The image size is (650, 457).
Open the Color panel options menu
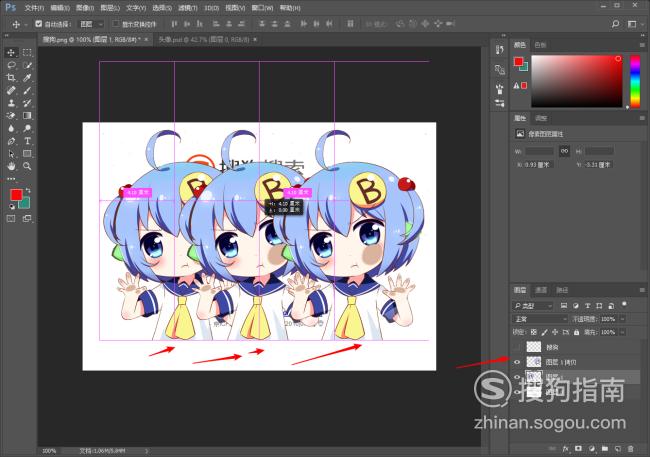click(642, 45)
